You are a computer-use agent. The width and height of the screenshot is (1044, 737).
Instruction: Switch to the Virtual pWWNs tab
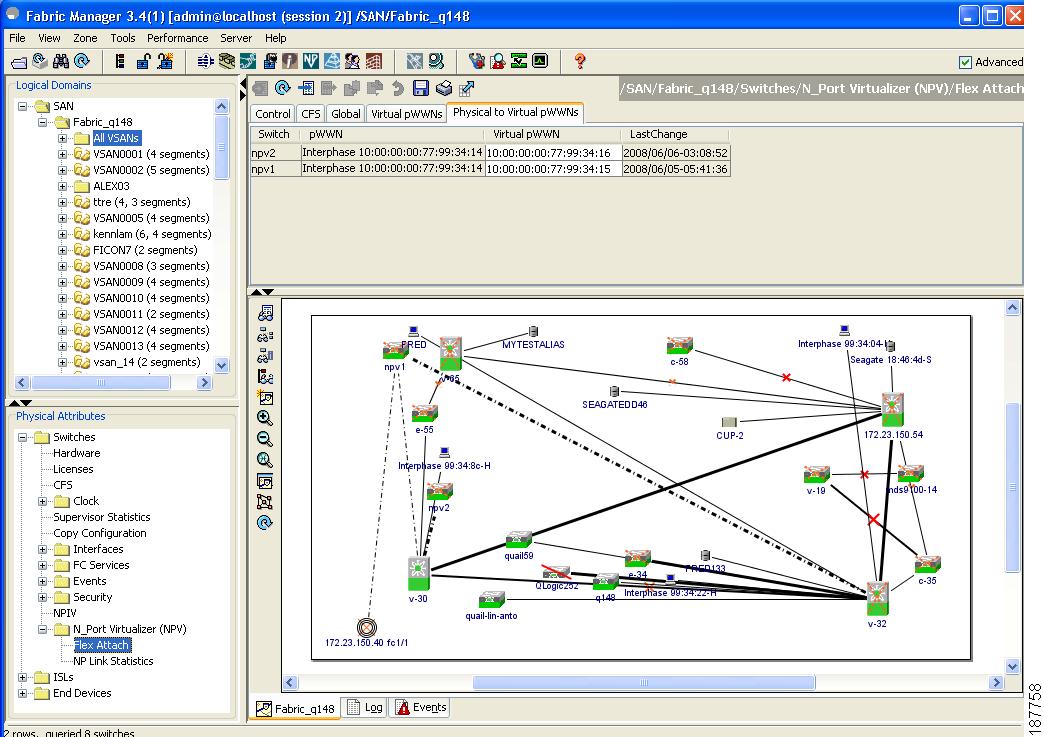click(406, 114)
